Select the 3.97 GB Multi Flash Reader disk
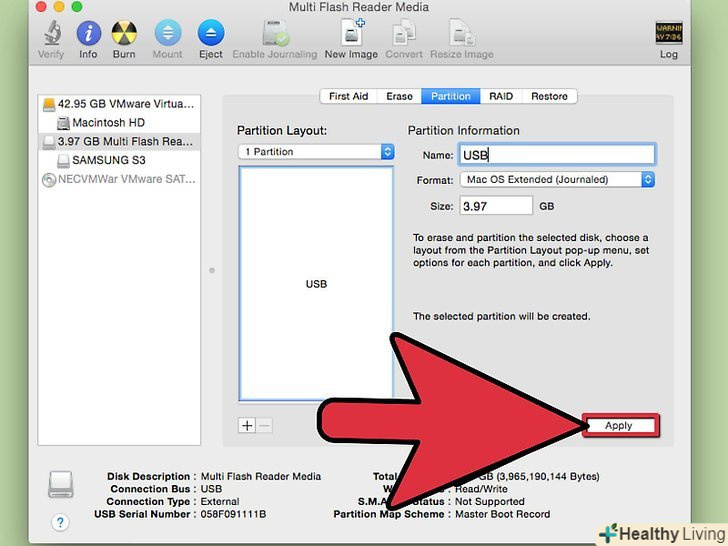 (119, 141)
